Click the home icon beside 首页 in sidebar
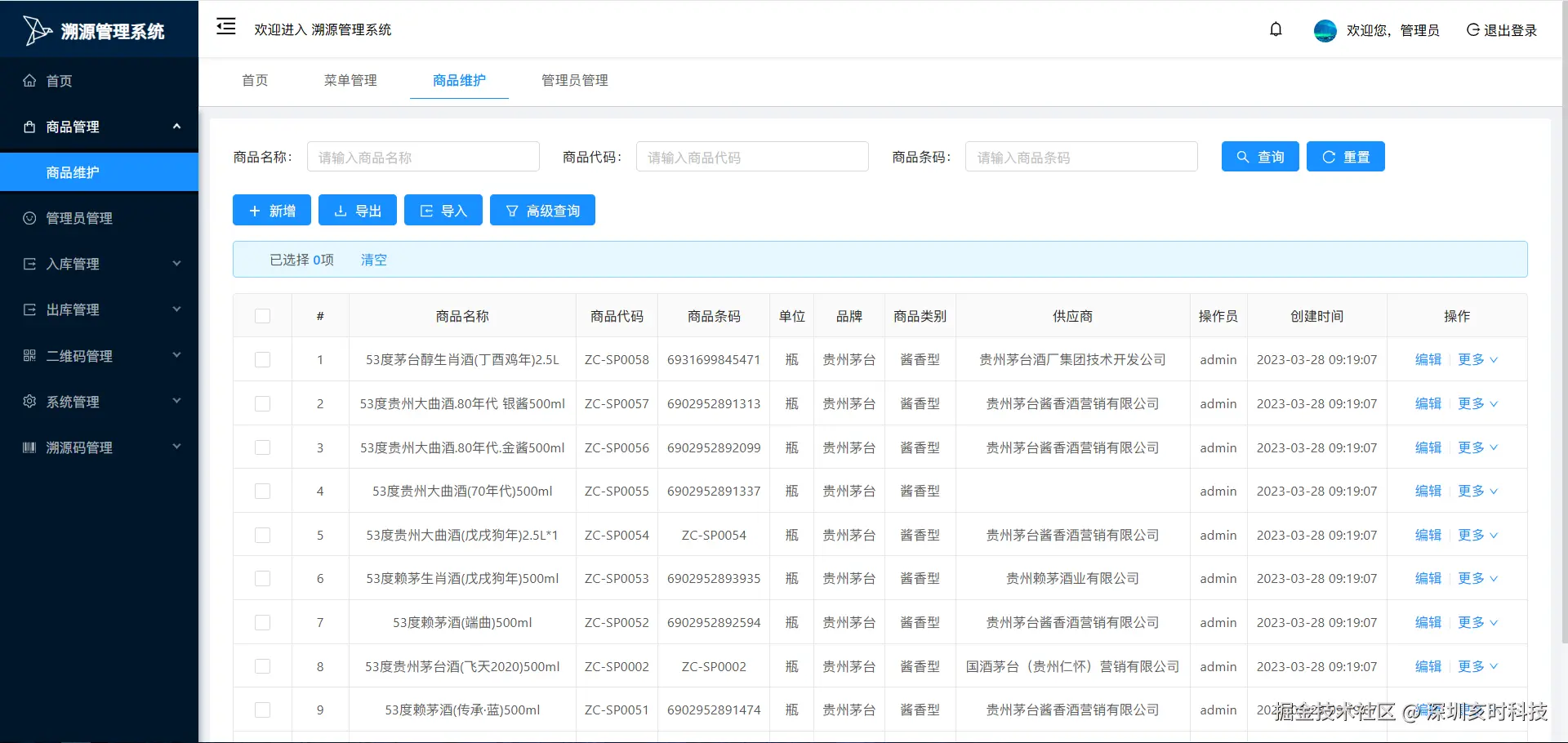 point(29,81)
